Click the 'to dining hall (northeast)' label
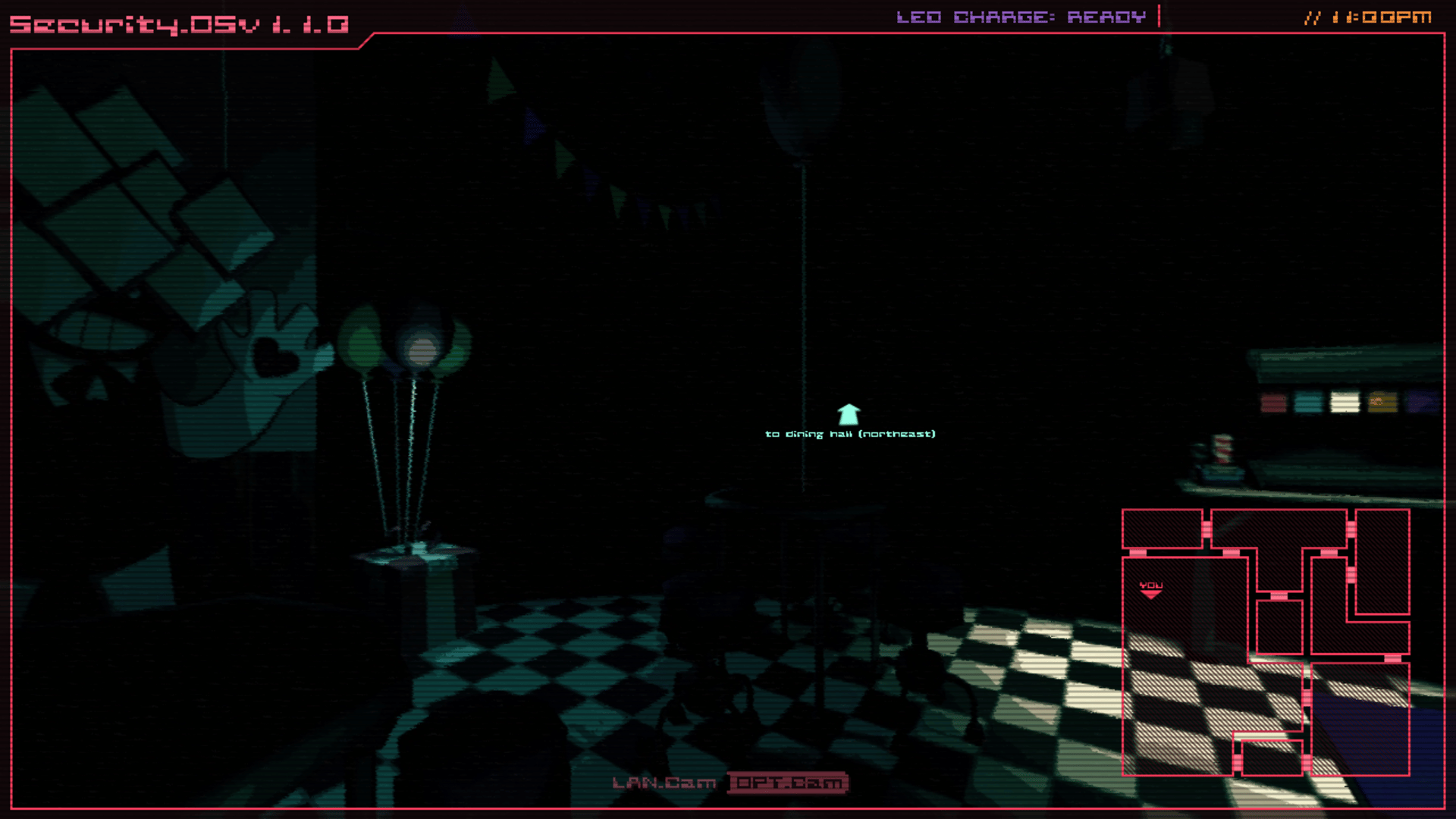The width and height of the screenshot is (1456, 819). (850, 434)
